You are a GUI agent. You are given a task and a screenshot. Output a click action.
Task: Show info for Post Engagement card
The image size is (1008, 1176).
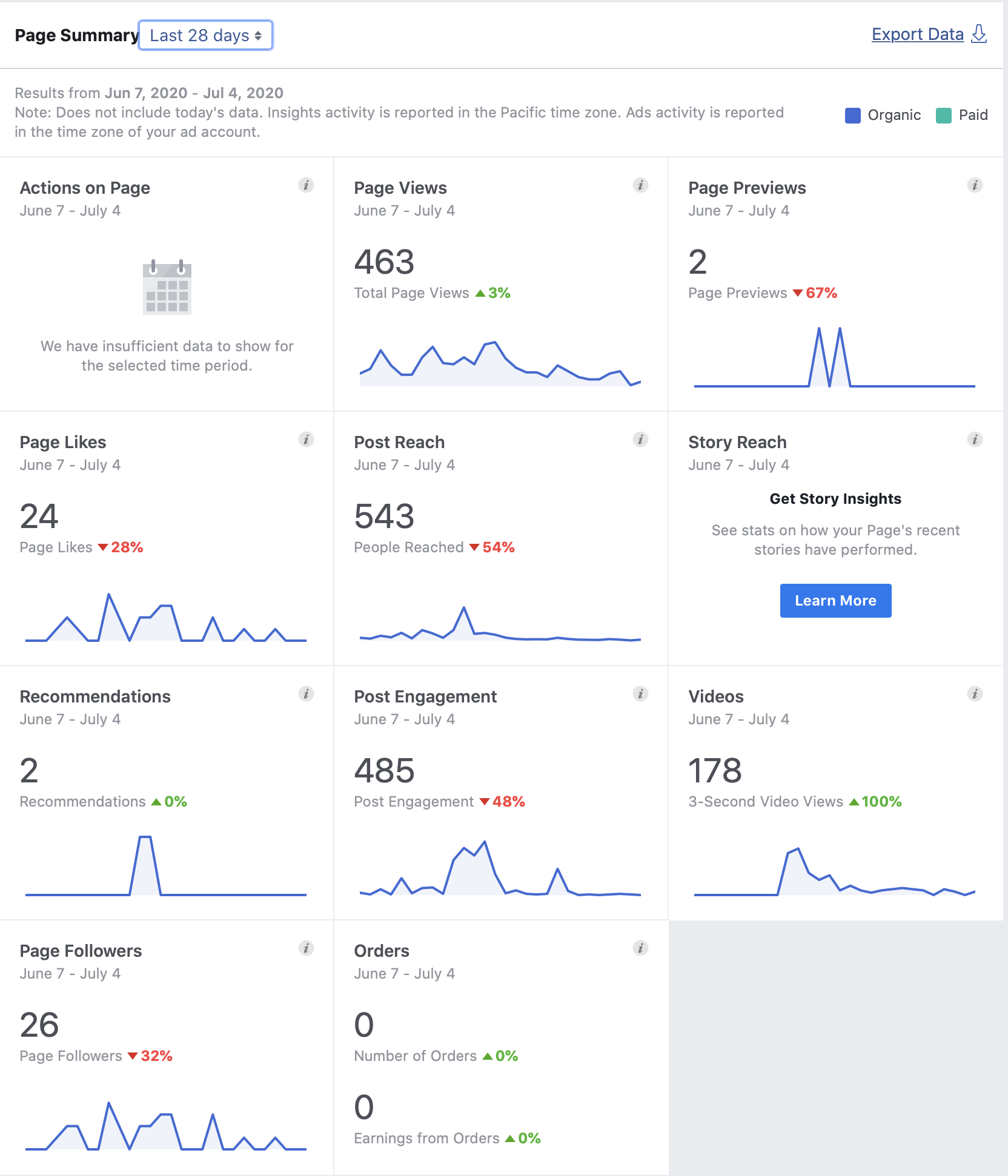640,694
